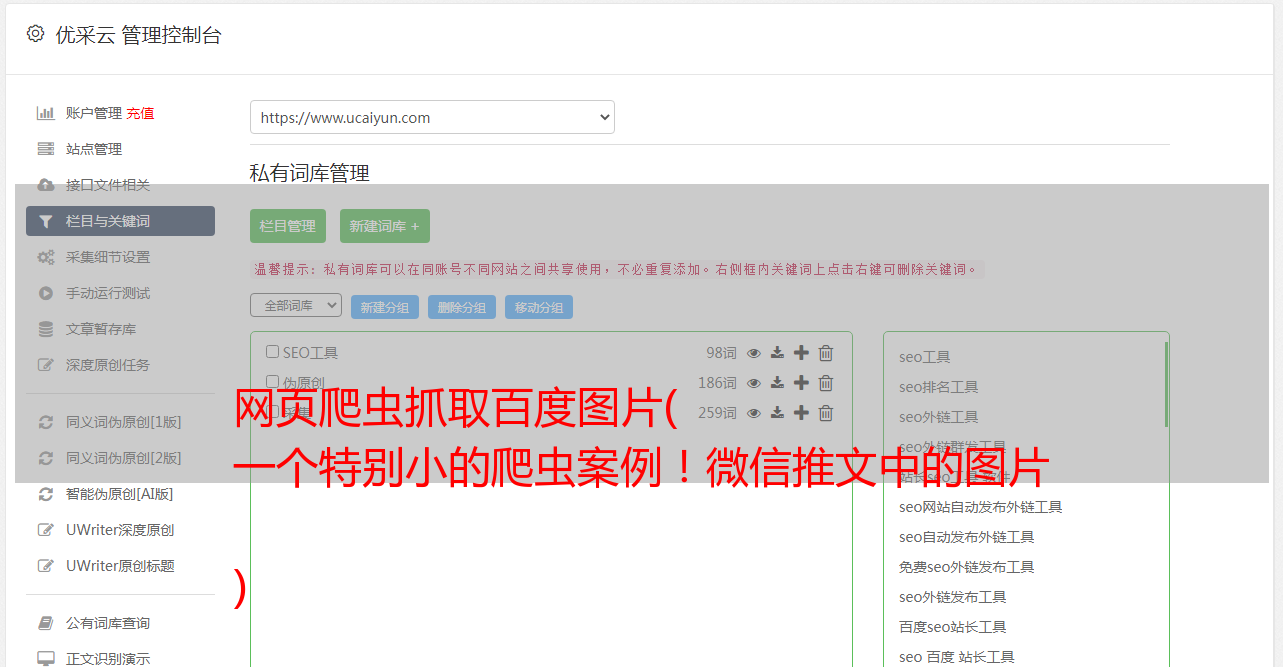Open UWriter深度原创 in the sidebar
1283x667 pixels.
[x=120, y=530]
